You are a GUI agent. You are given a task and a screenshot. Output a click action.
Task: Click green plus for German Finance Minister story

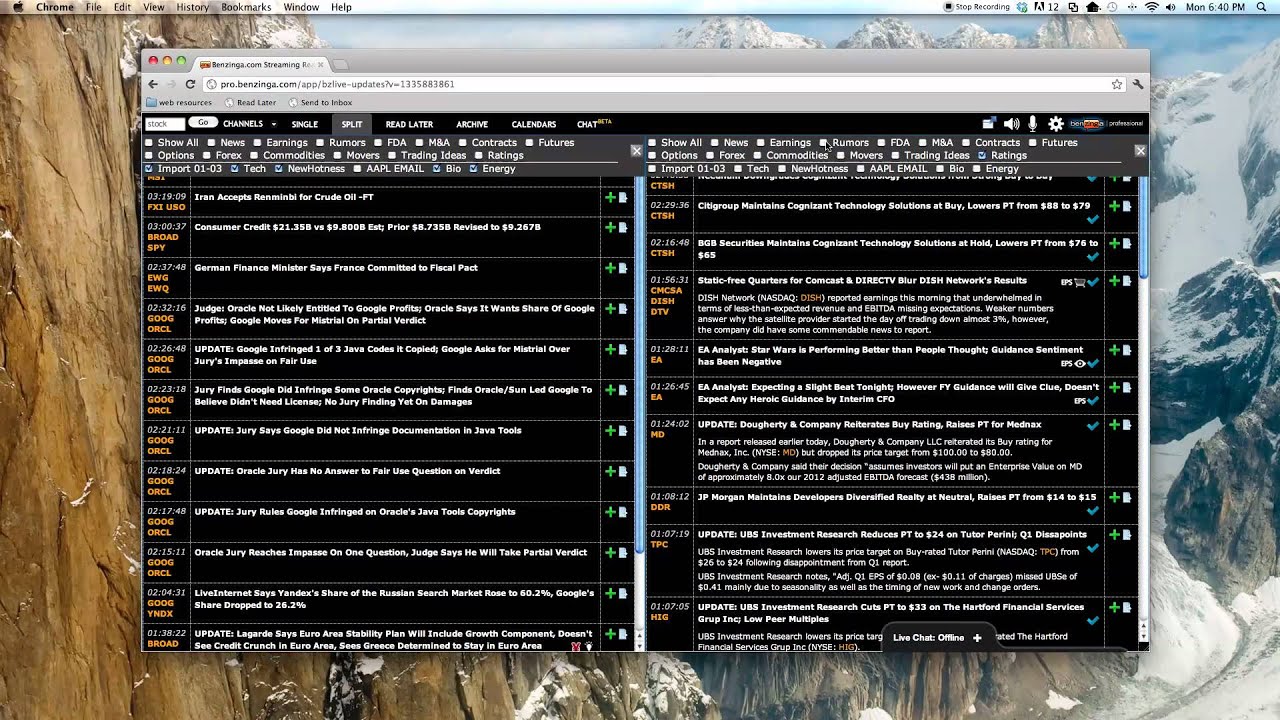[610, 268]
